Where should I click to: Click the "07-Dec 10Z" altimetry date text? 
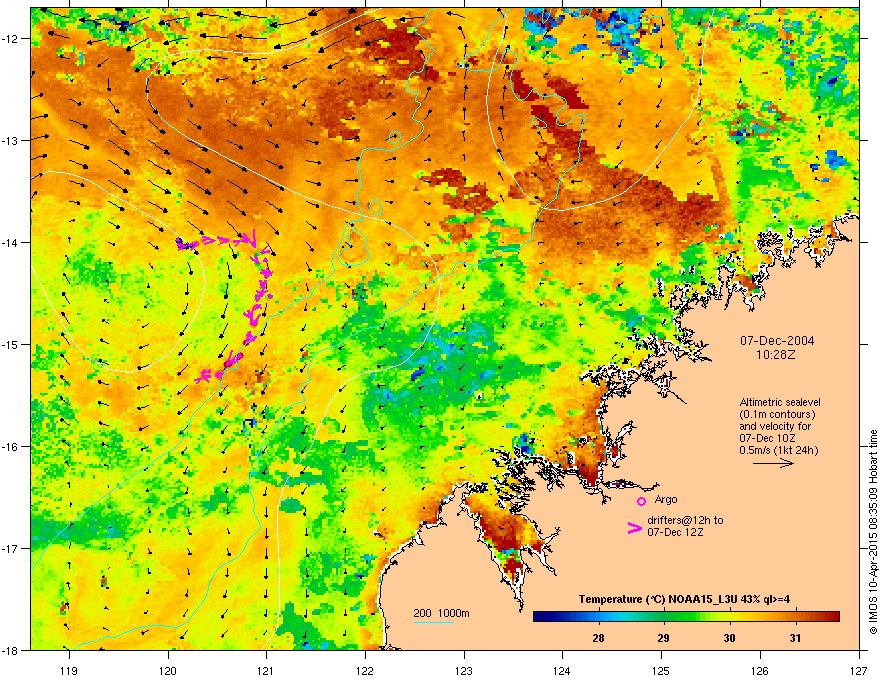pos(767,438)
